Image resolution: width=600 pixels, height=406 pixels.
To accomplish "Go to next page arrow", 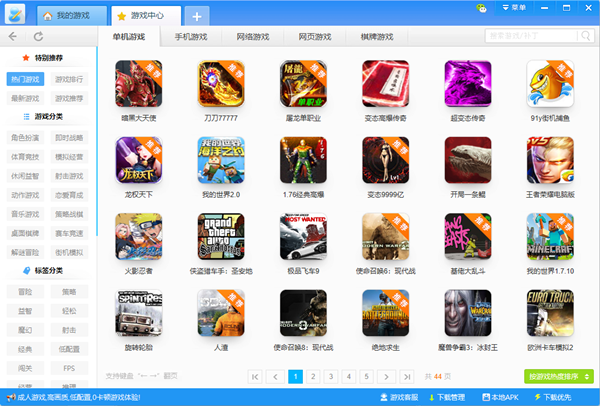I will (x=386, y=377).
